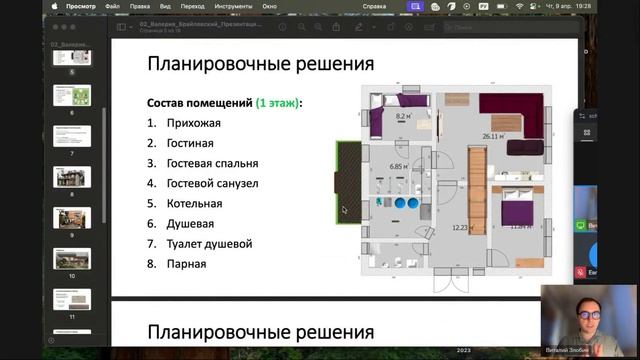Viewport: 640px width, 360px height.
Task: Open the highlight options dropdown arrow
Action: coord(373,27)
